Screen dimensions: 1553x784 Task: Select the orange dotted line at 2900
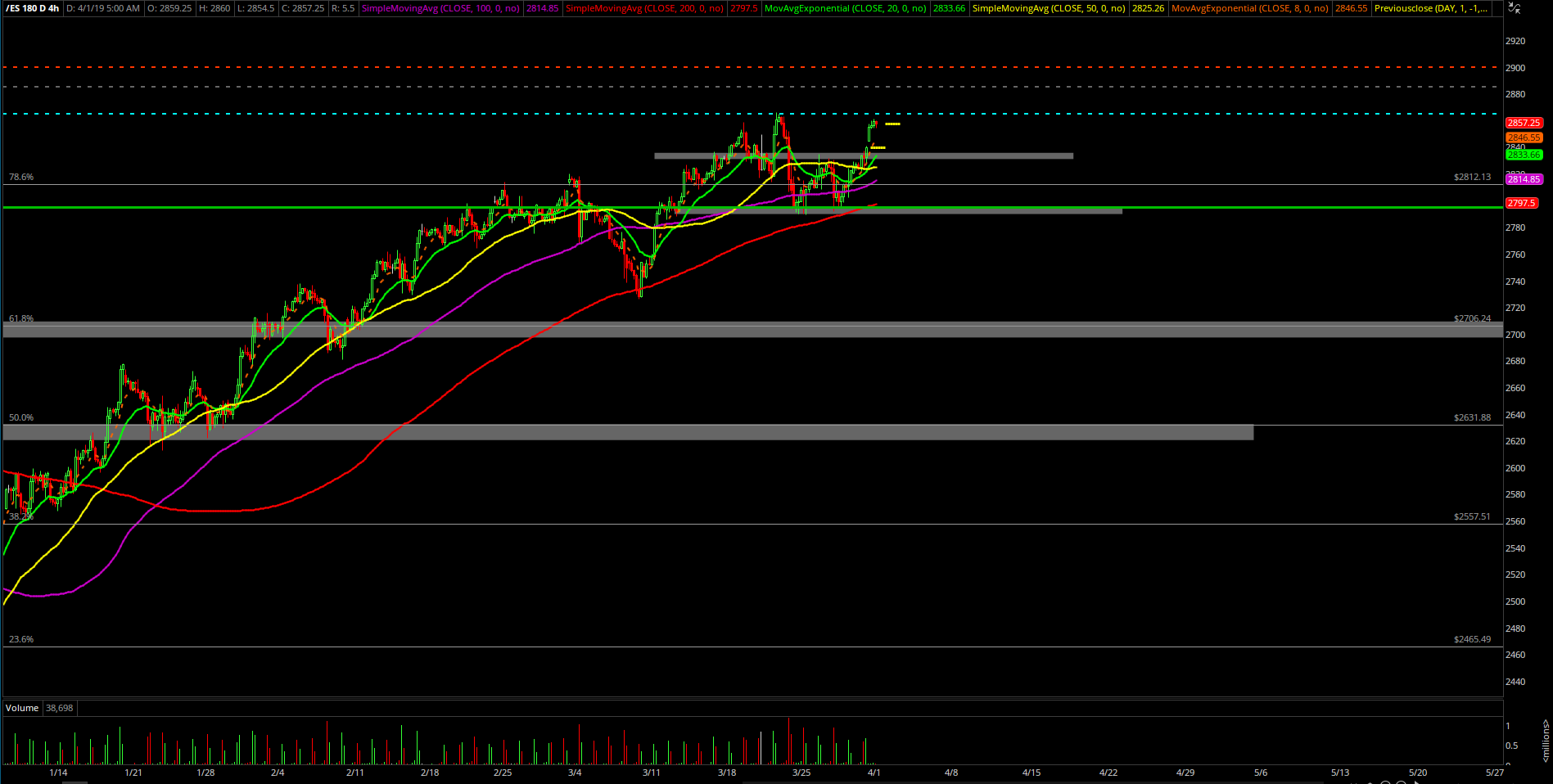pyautogui.click(x=752, y=67)
